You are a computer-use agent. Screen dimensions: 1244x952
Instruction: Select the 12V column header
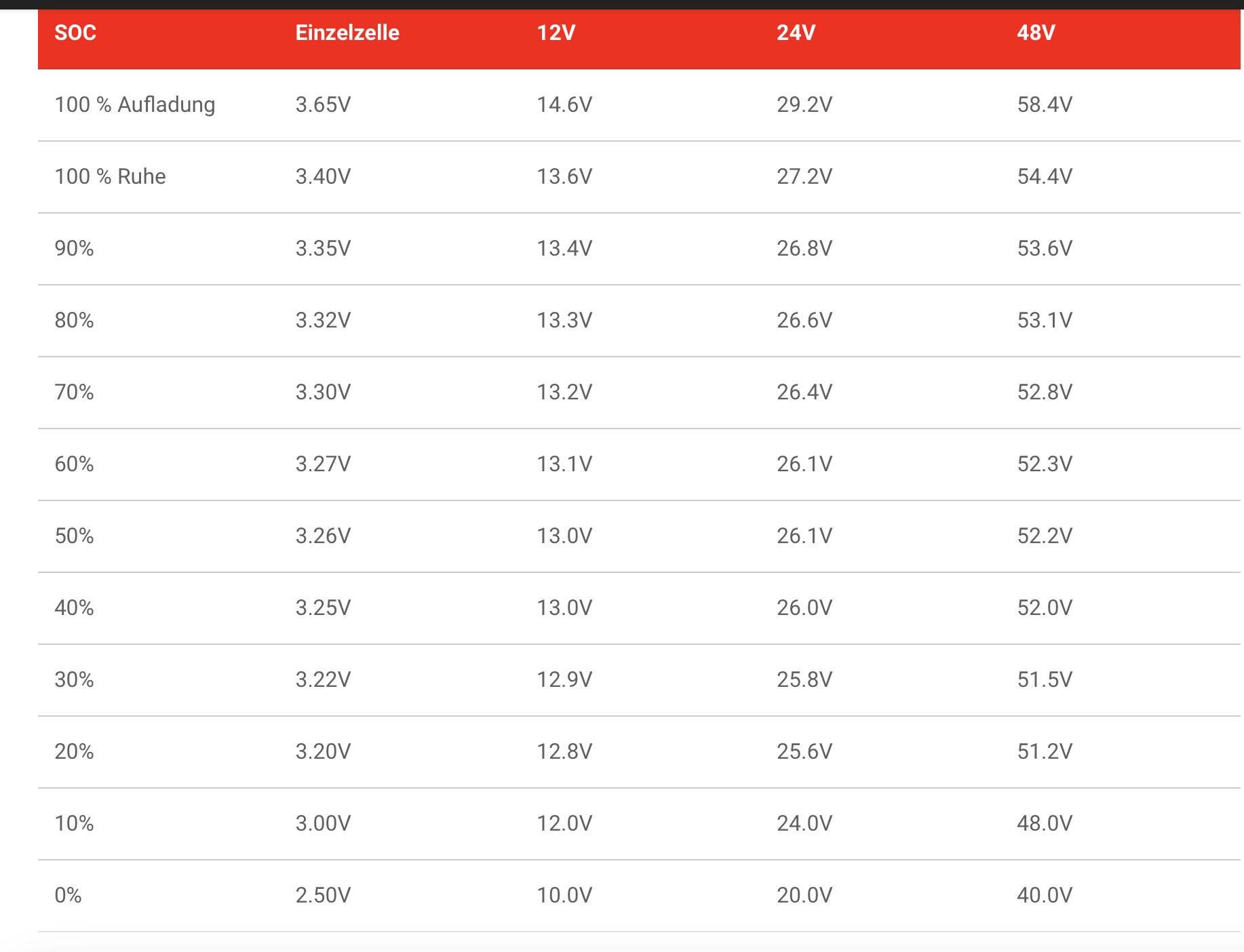[x=556, y=33]
